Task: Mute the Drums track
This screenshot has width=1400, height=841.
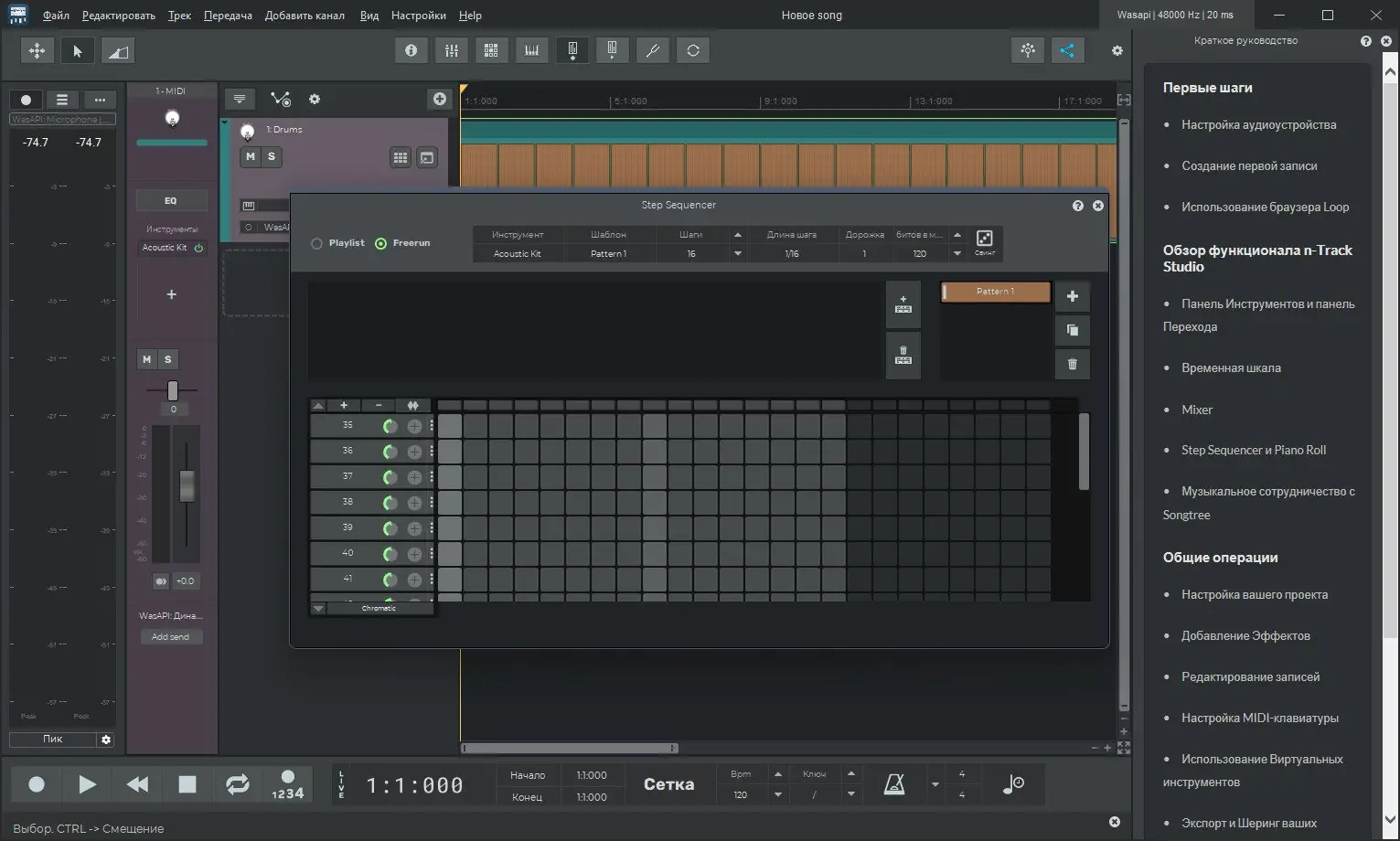Action: pos(250,156)
